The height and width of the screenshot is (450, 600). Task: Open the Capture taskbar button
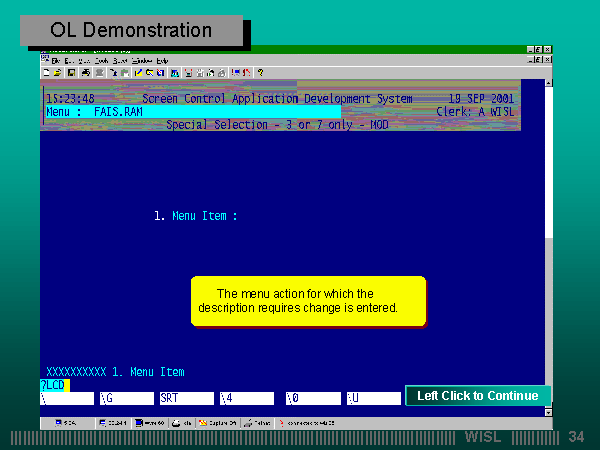(217, 423)
